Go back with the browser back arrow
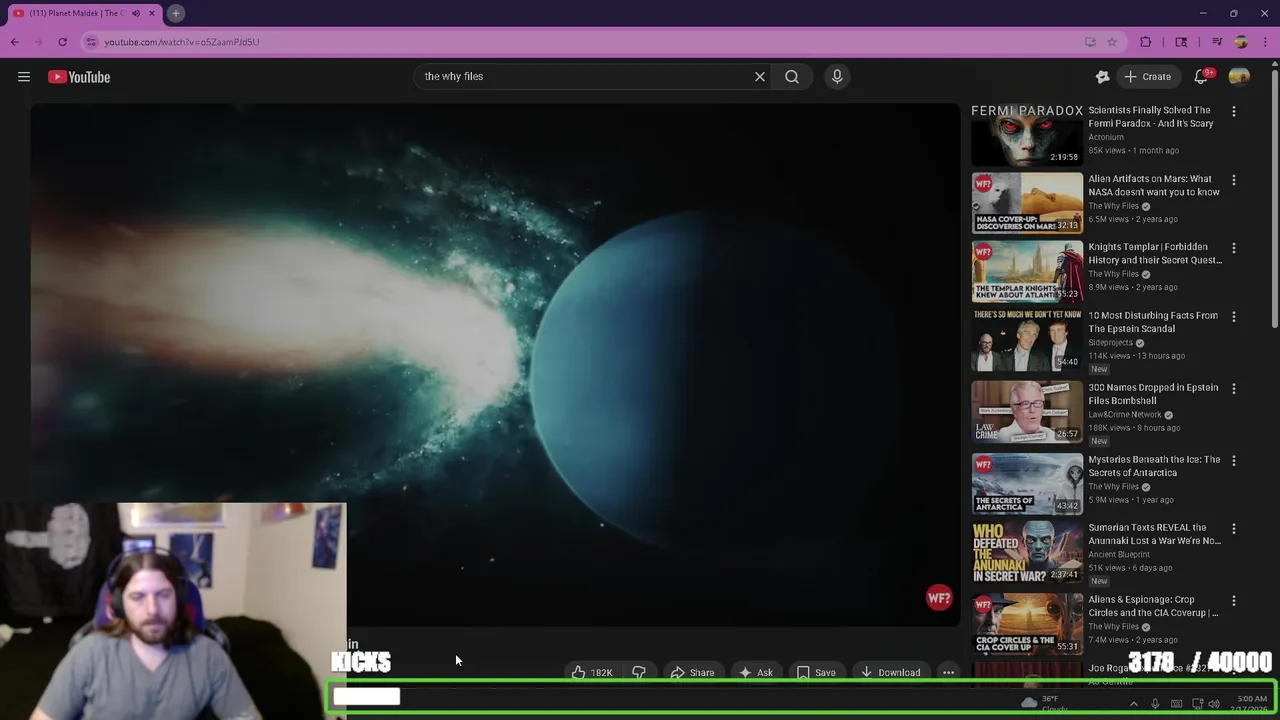 (x=15, y=42)
